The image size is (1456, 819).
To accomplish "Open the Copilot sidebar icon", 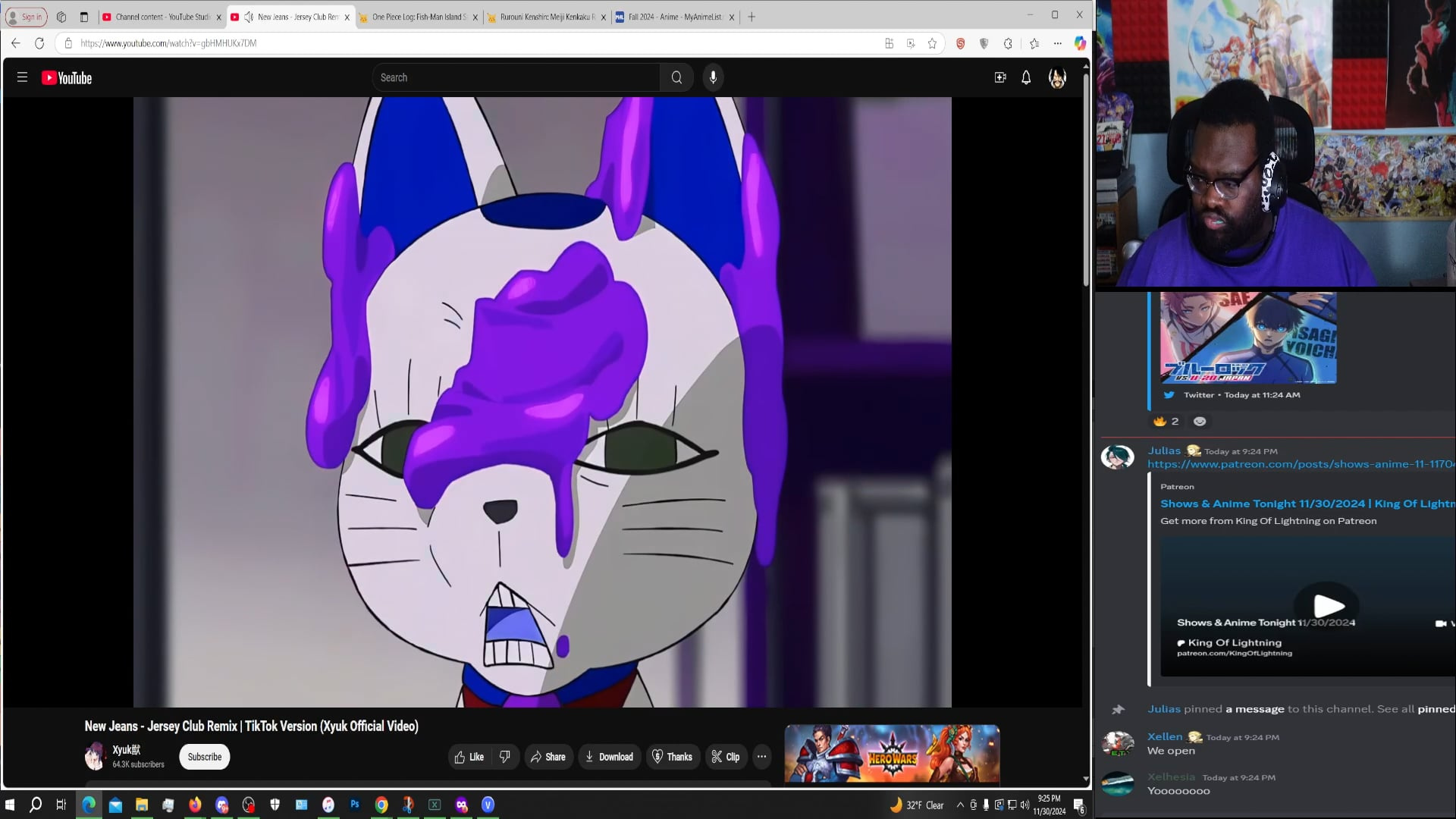I will 1080,43.
